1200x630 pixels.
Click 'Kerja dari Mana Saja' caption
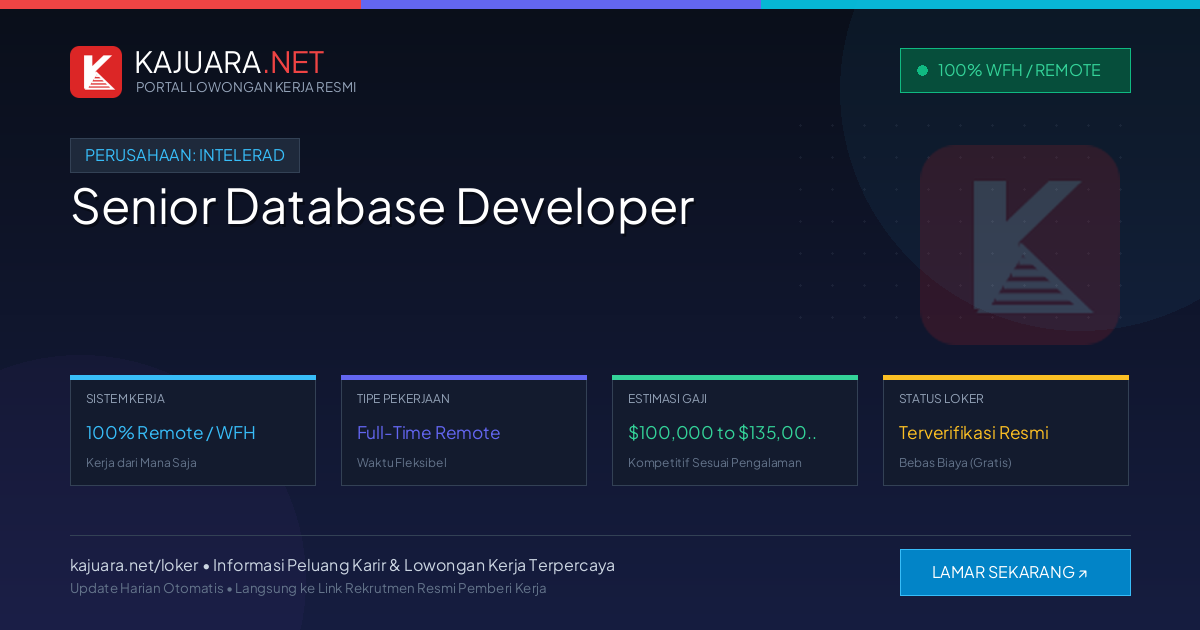click(x=141, y=463)
